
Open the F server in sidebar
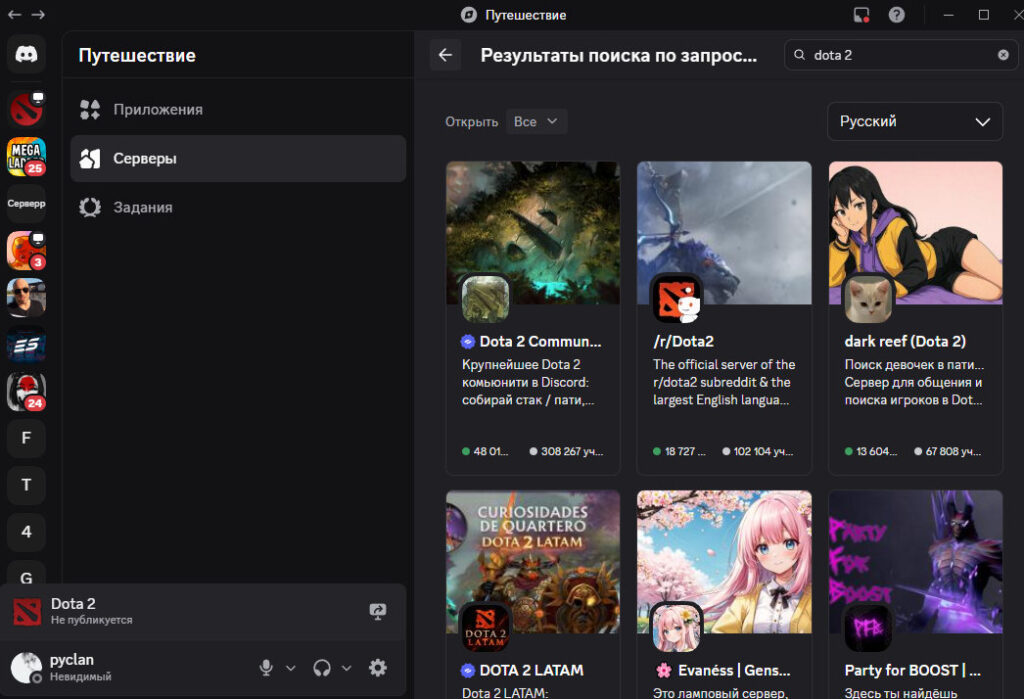coord(26,438)
